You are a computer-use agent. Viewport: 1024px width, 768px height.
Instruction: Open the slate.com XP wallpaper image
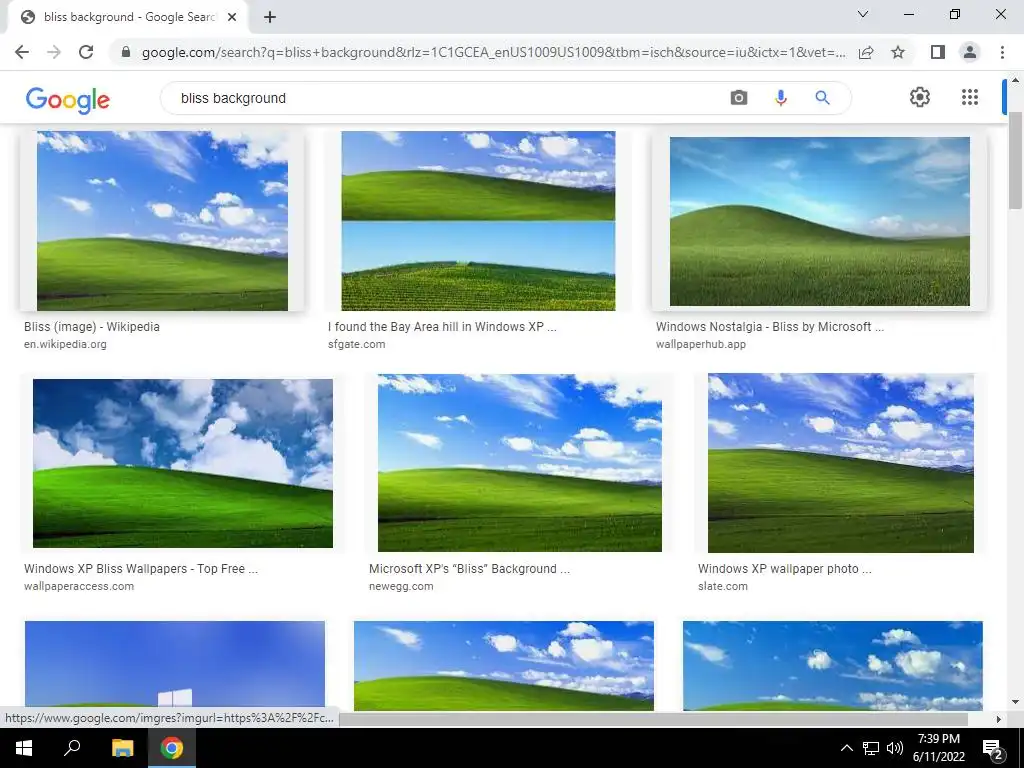click(x=840, y=463)
